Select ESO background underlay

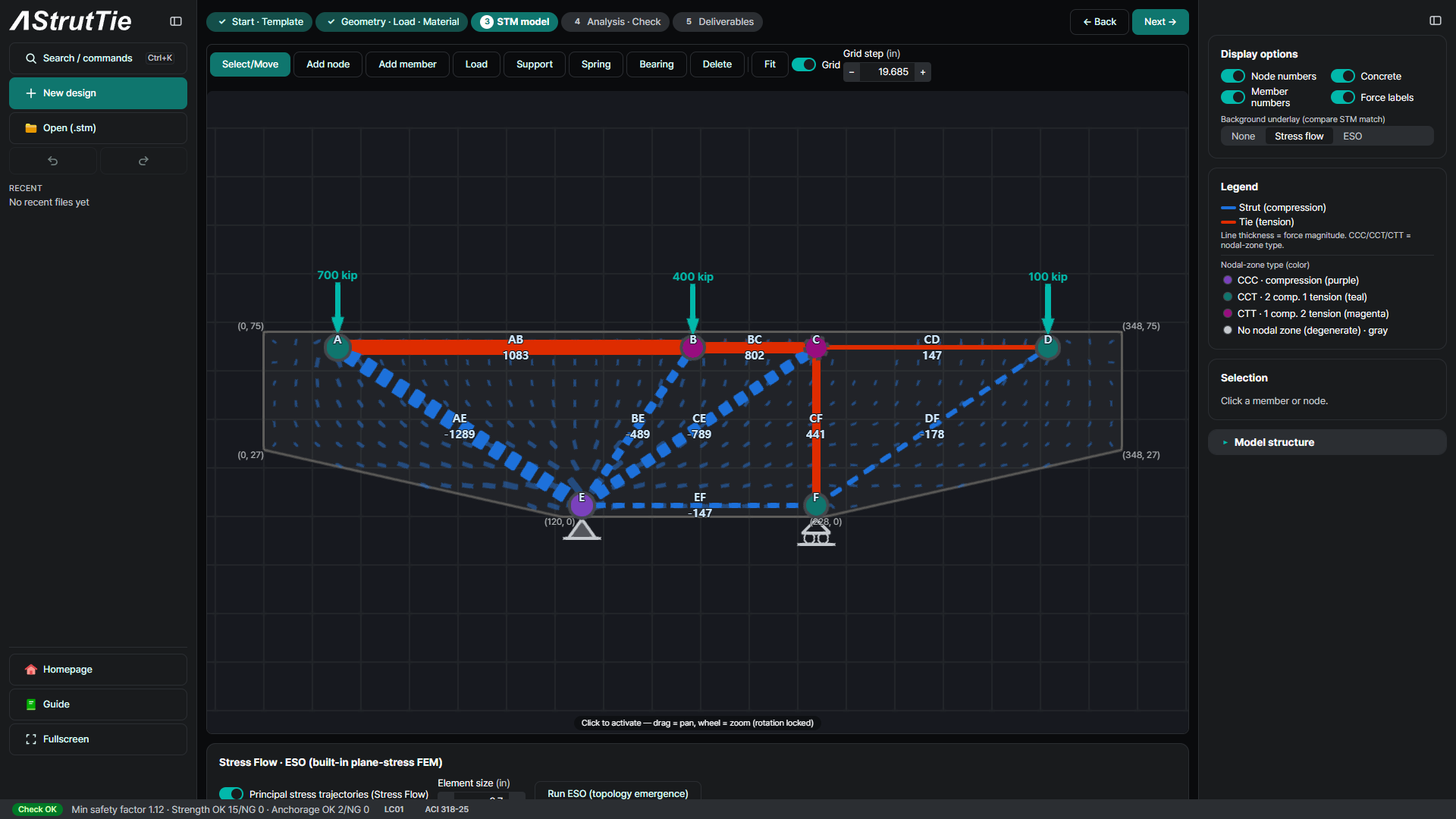[x=1352, y=136]
